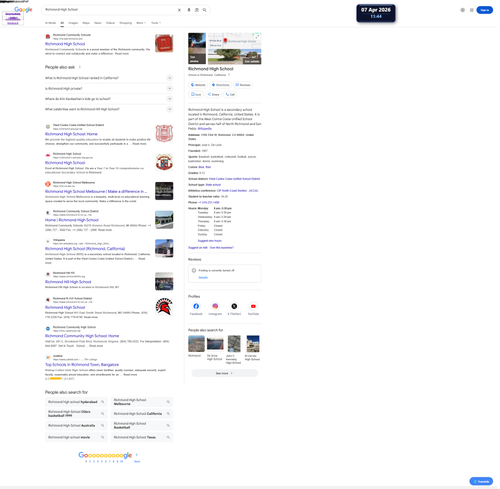The width and height of the screenshot is (500, 489).
Task: Click the X (Twitter) profile icon
Action: (x=234, y=306)
